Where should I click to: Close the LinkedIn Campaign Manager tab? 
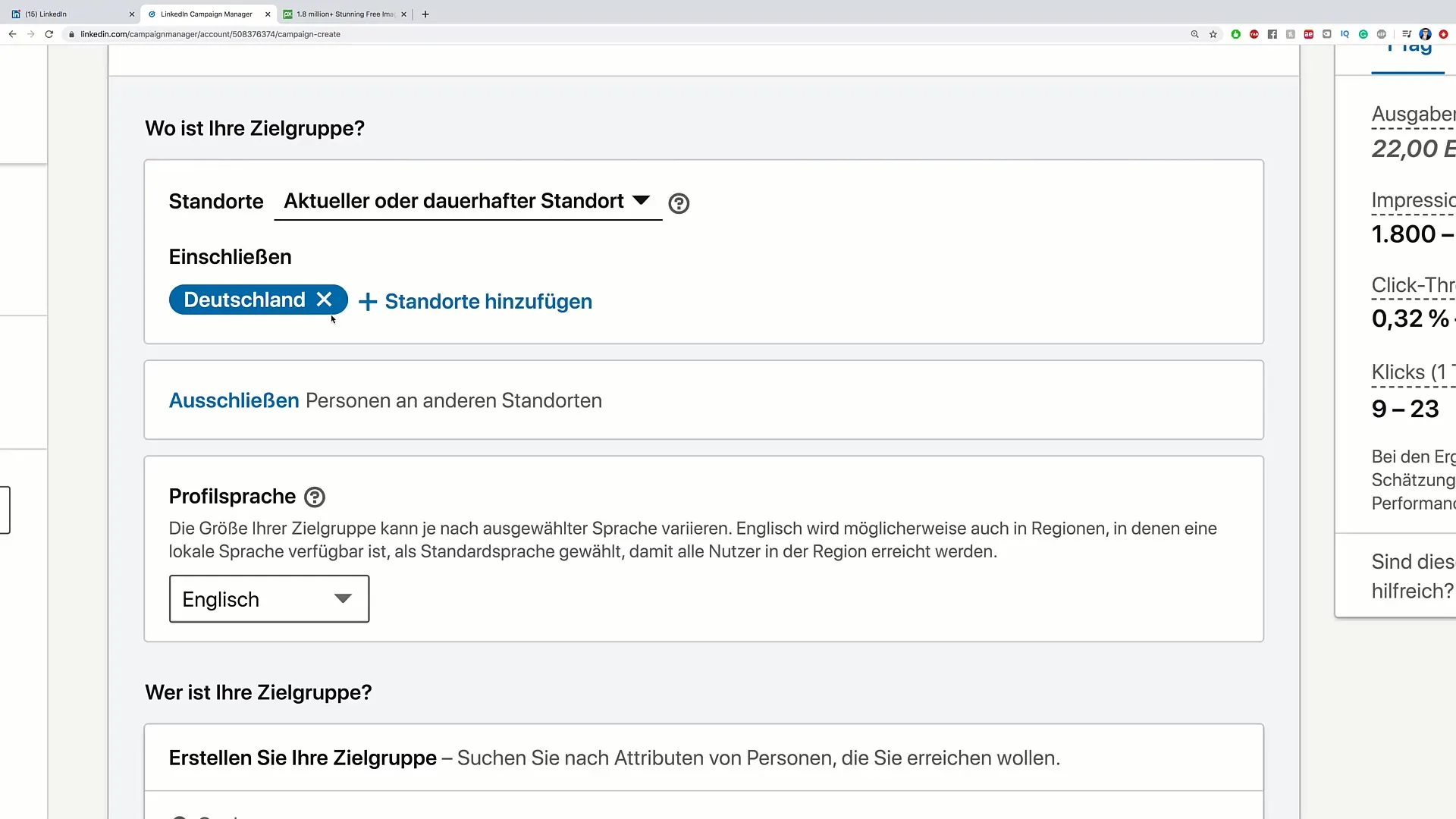click(268, 14)
